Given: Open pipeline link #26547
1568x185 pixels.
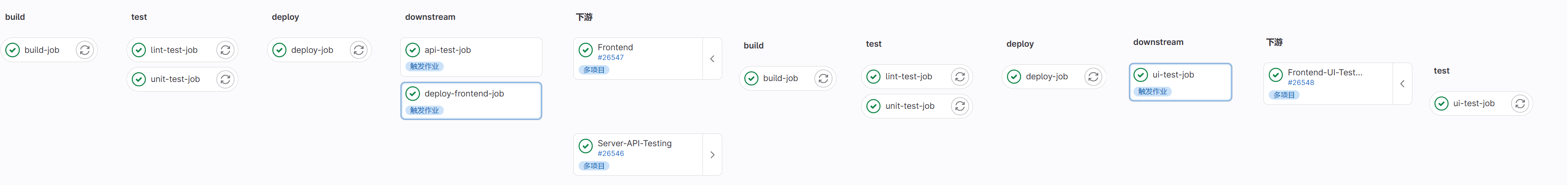Looking at the screenshot, I should pyautogui.click(x=610, y=58).
